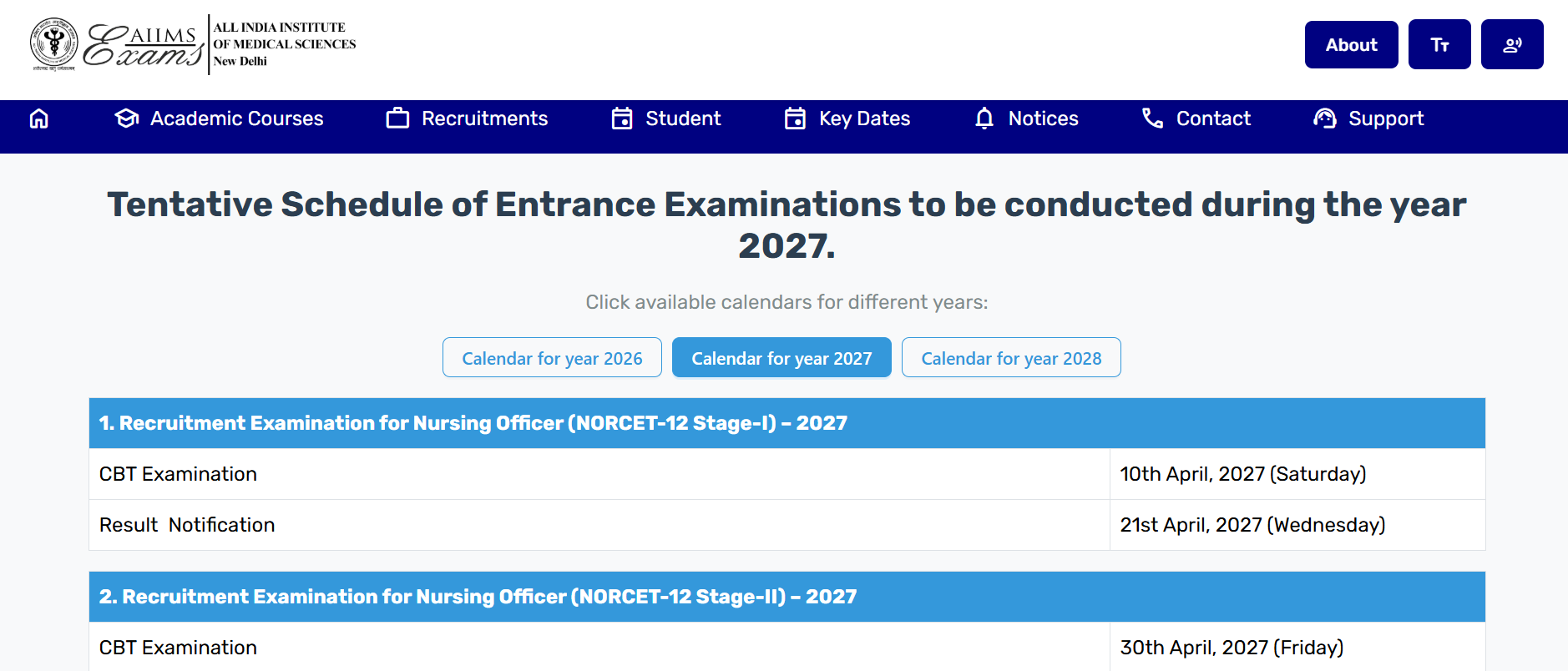Click the 'Tentative Schedule of Entrance Examinations' heading
The image size is (1568, 671).
pyautogui.click(x=787, y=225)
